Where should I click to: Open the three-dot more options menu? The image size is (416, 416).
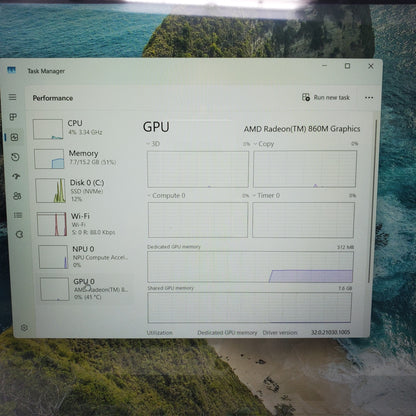(369, 98)
